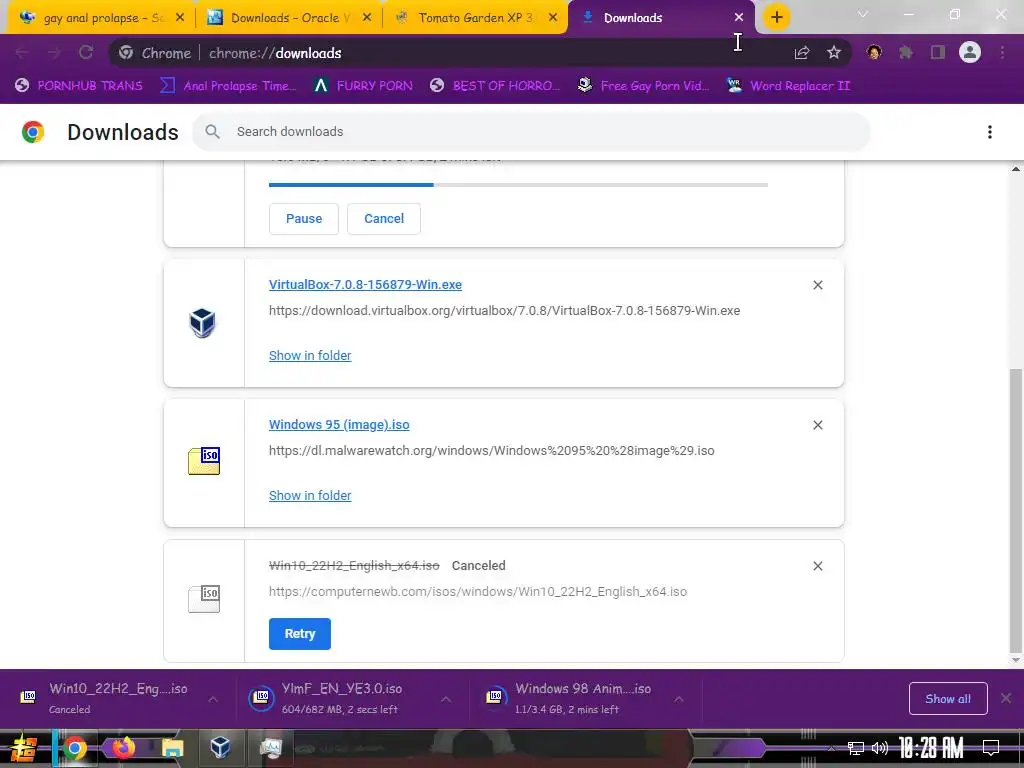Close the downloads shelf at bottom

1006,698
